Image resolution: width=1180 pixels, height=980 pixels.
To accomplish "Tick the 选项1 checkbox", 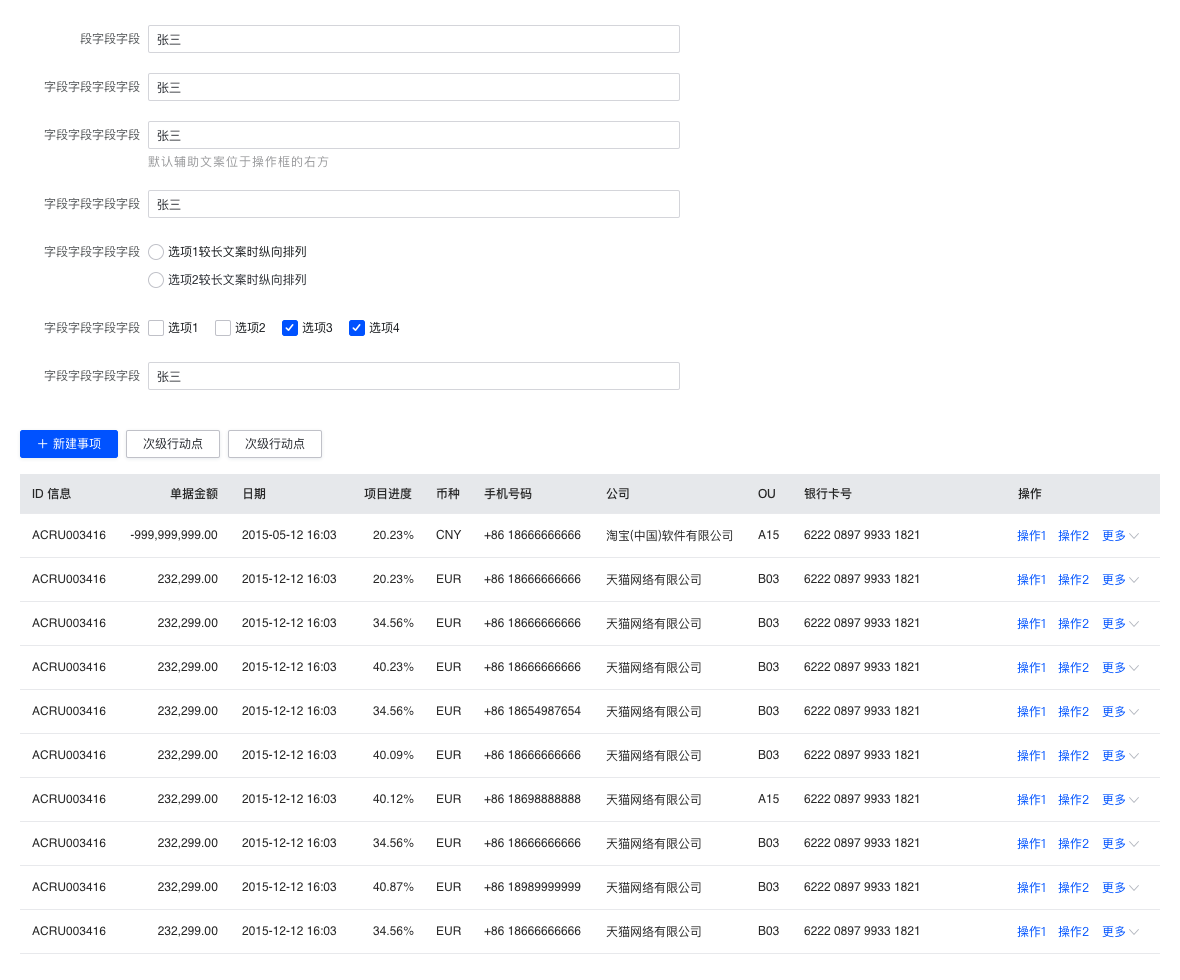I will [156, 328].
